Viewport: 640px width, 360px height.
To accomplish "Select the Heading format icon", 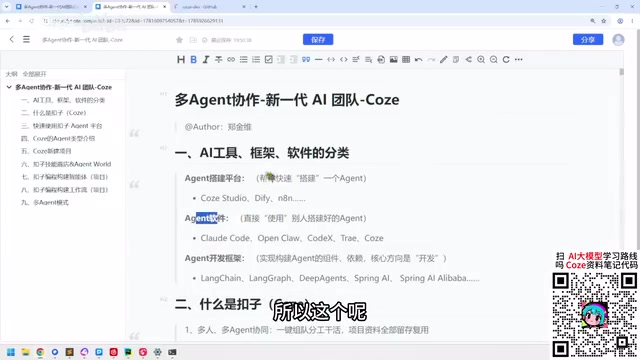I will click(x=181, y=60).
